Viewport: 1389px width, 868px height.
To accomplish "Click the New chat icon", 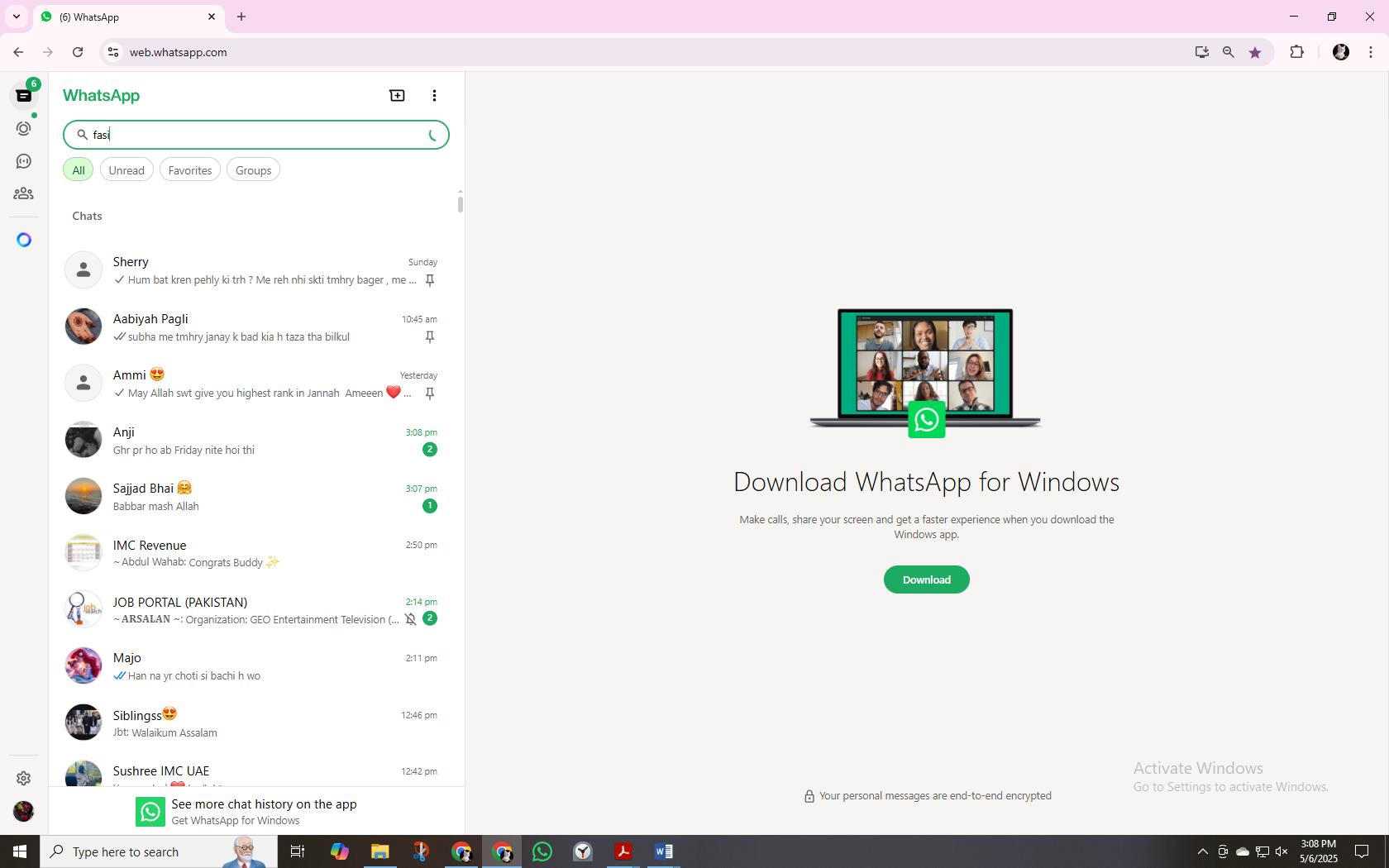I will (398, 96).
